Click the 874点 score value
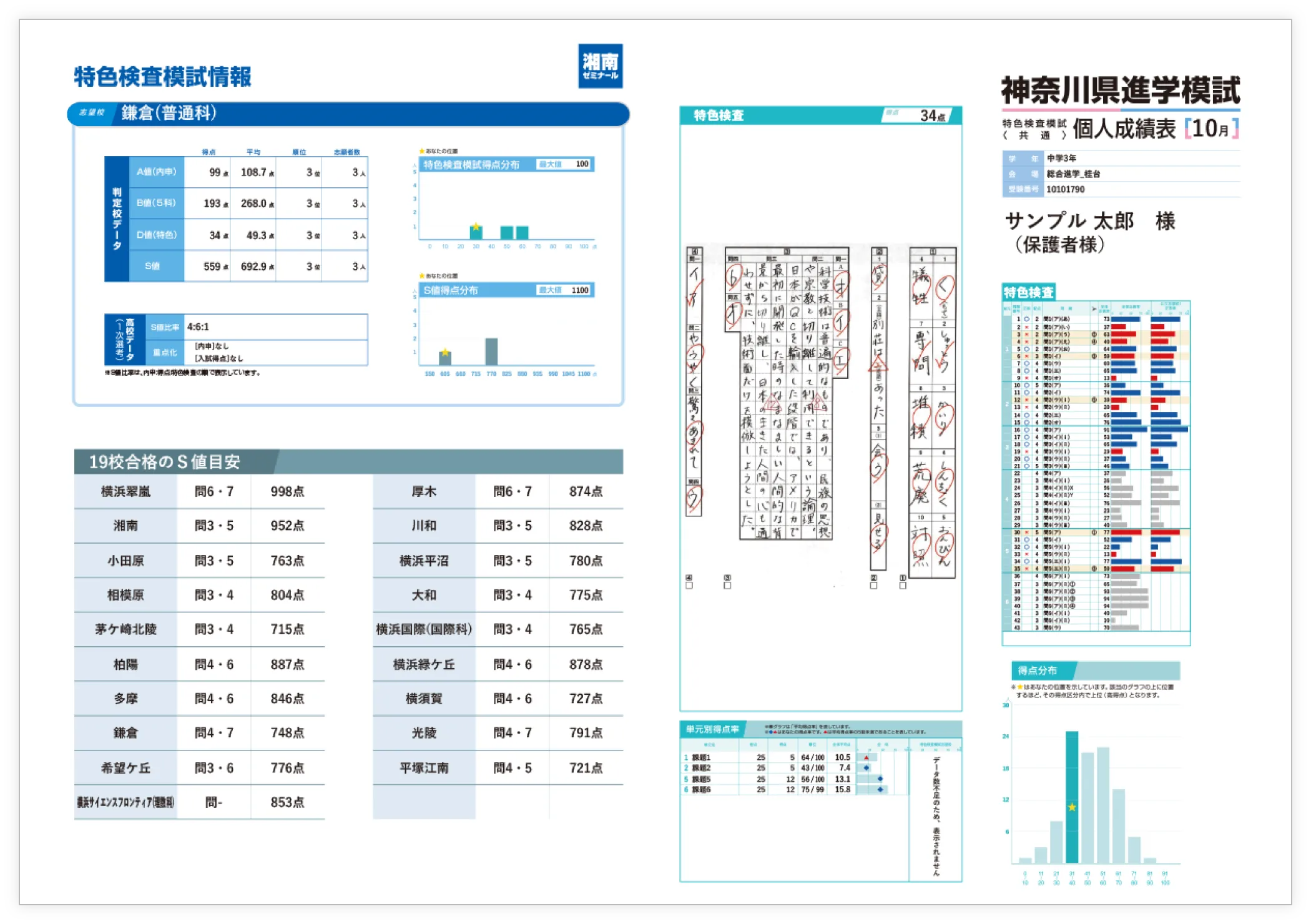1311x924 pixels. point(586,491)
